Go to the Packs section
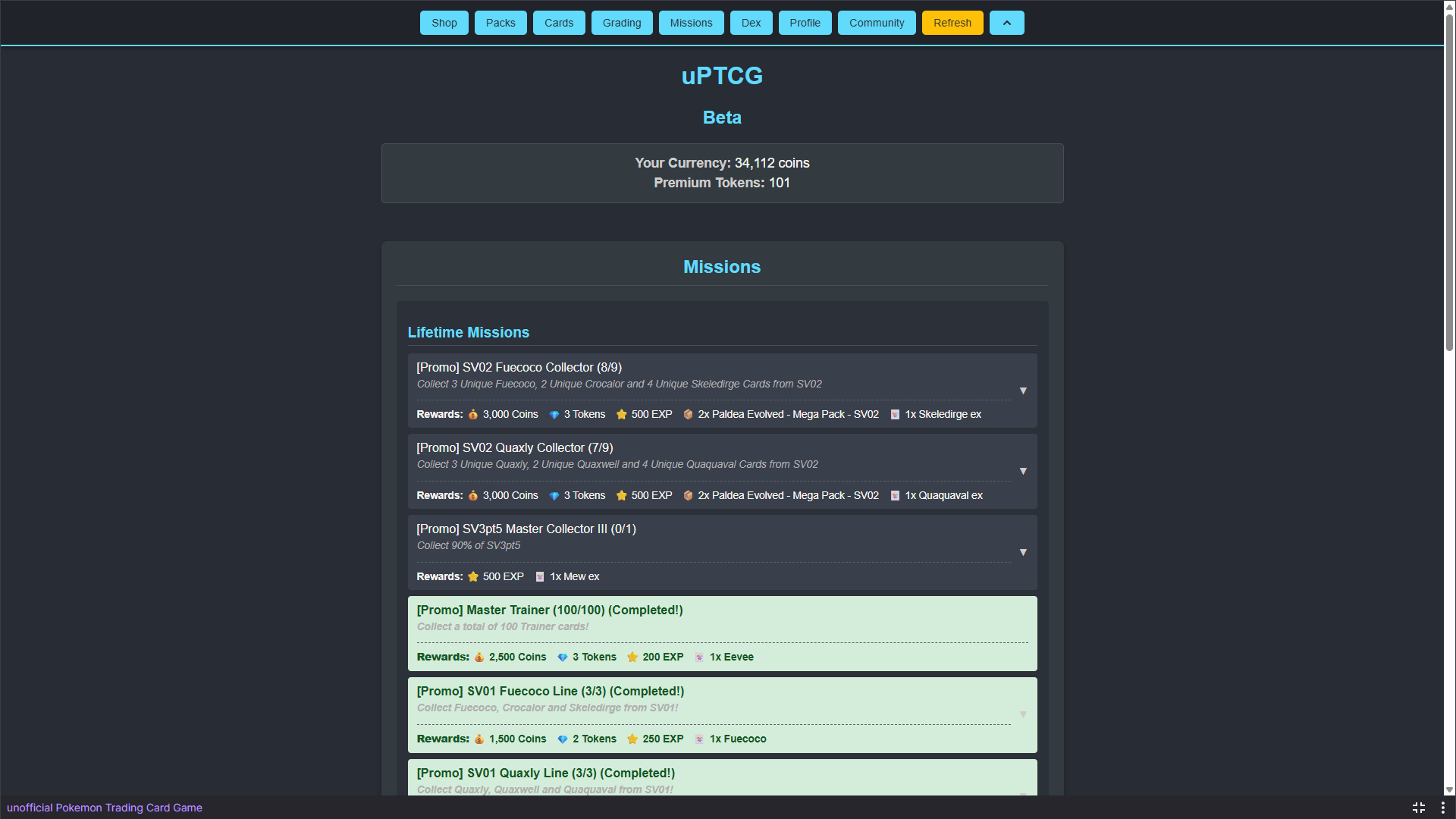1456x819 pixels. (500, 23)
